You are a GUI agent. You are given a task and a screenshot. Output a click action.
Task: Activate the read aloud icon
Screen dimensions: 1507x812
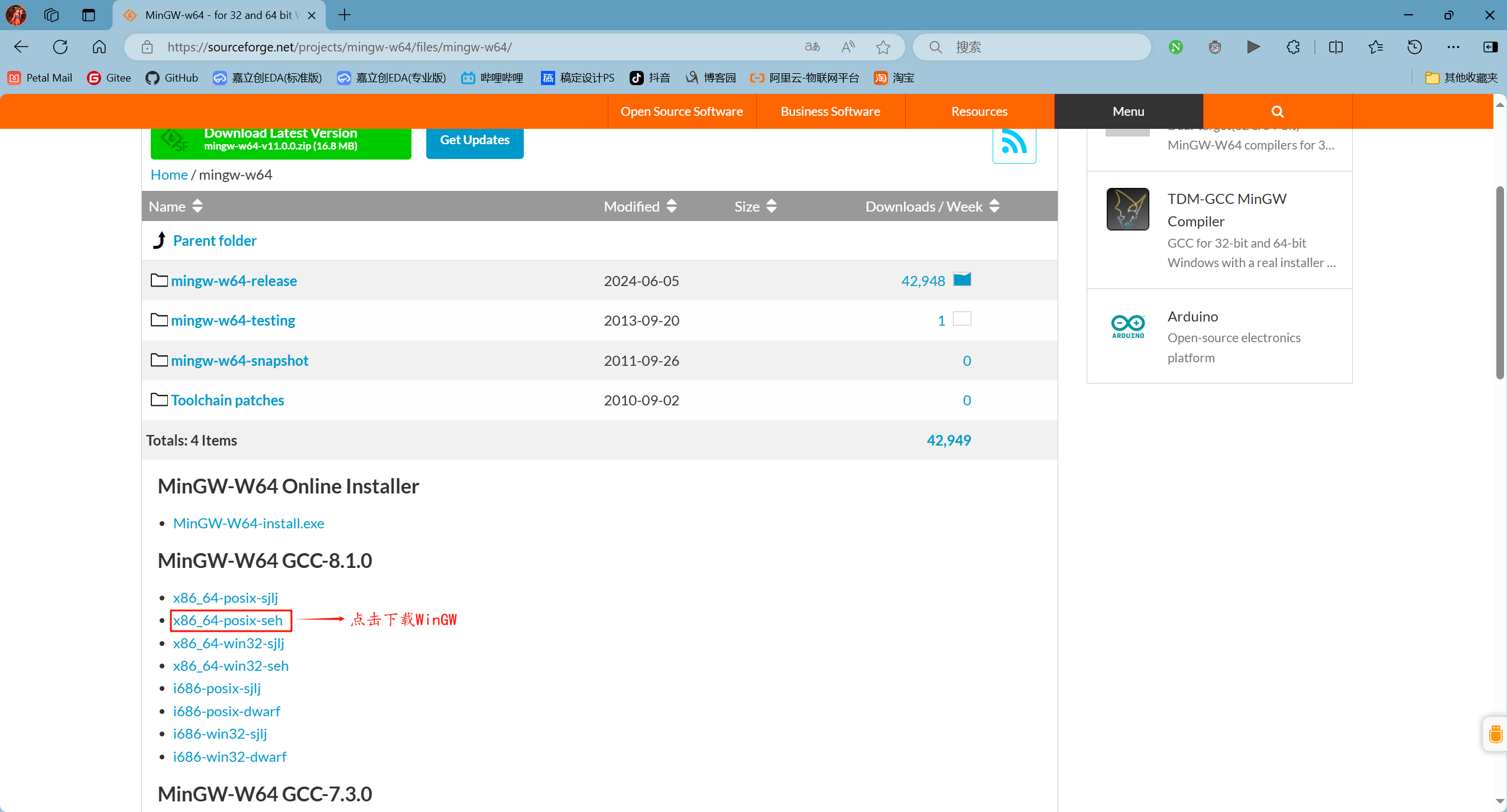tap(848, 47)
